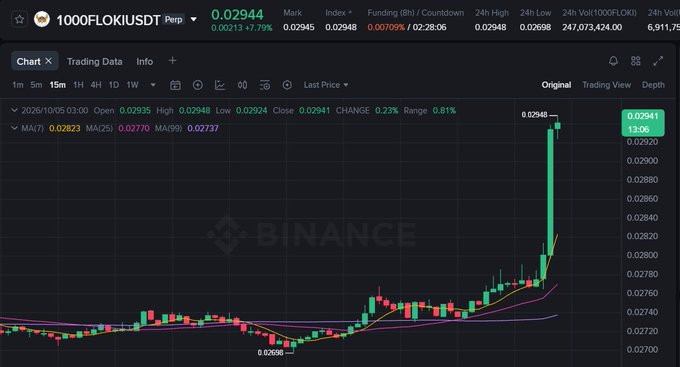Change candlestick chart style icon

coord(242,85)
